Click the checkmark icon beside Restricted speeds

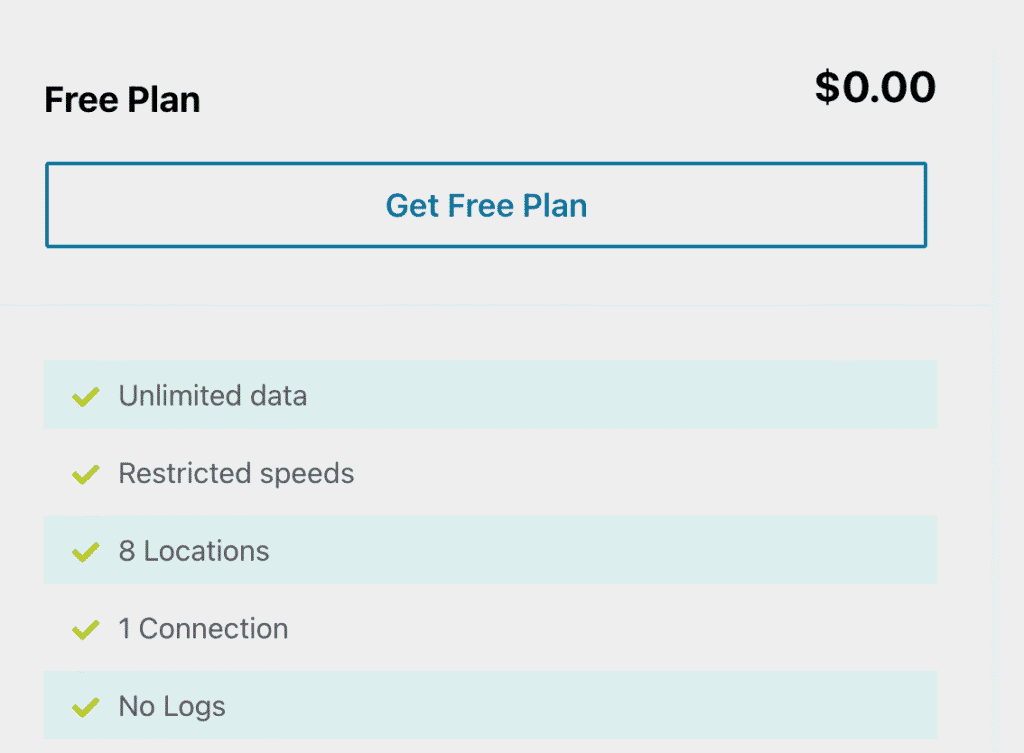(x=86, y=474)
